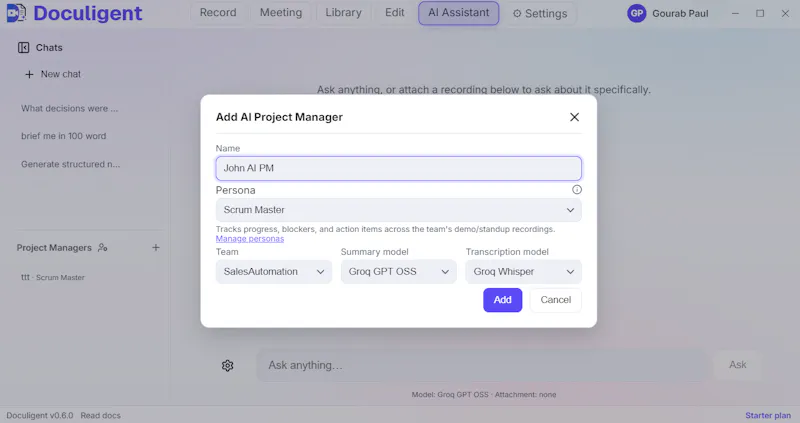Open the Library tab
800x423 pixels.
click(x=343, y=13)
